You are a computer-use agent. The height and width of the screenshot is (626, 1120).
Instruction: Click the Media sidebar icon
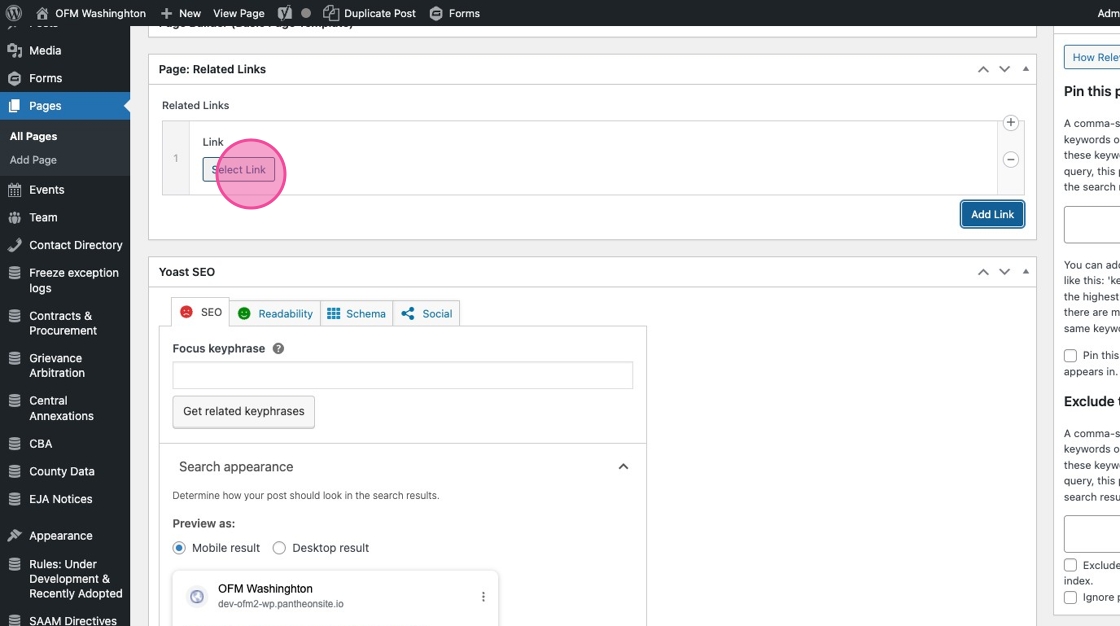tap(14, 51)
